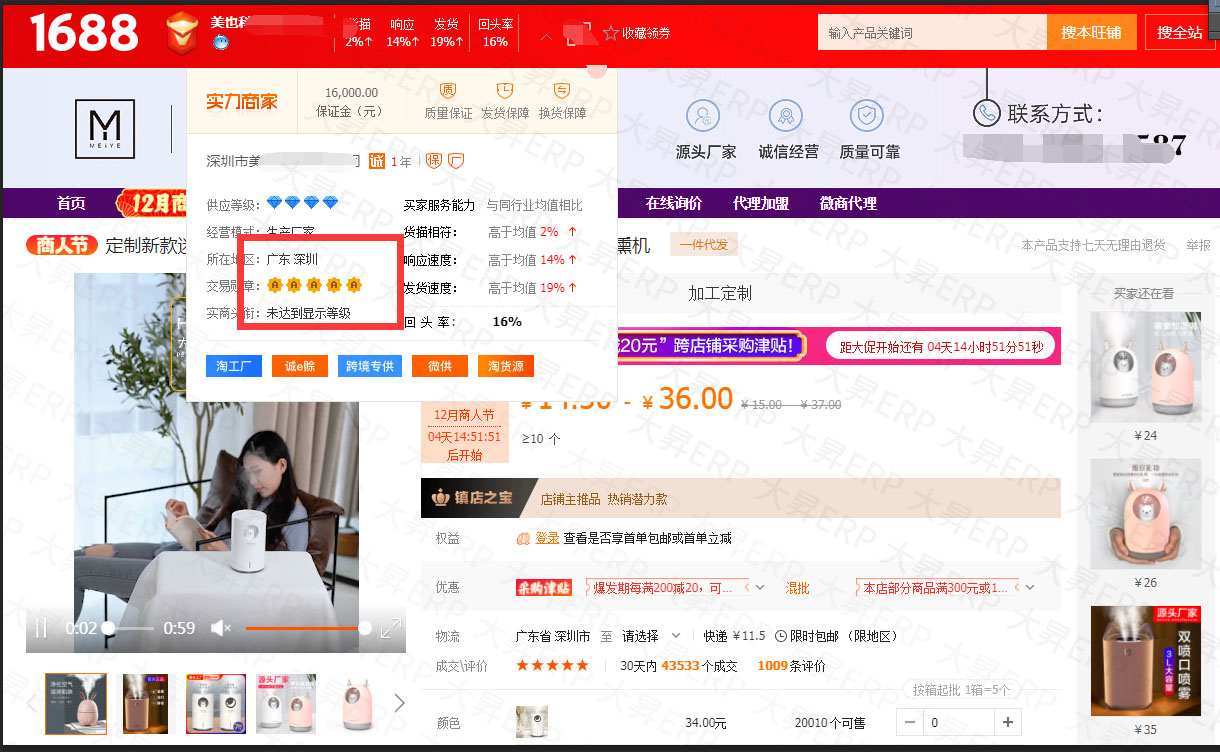
Task: Click the 淘工厂 tag button
Action: pyautogui.click(x=234, y=366)
